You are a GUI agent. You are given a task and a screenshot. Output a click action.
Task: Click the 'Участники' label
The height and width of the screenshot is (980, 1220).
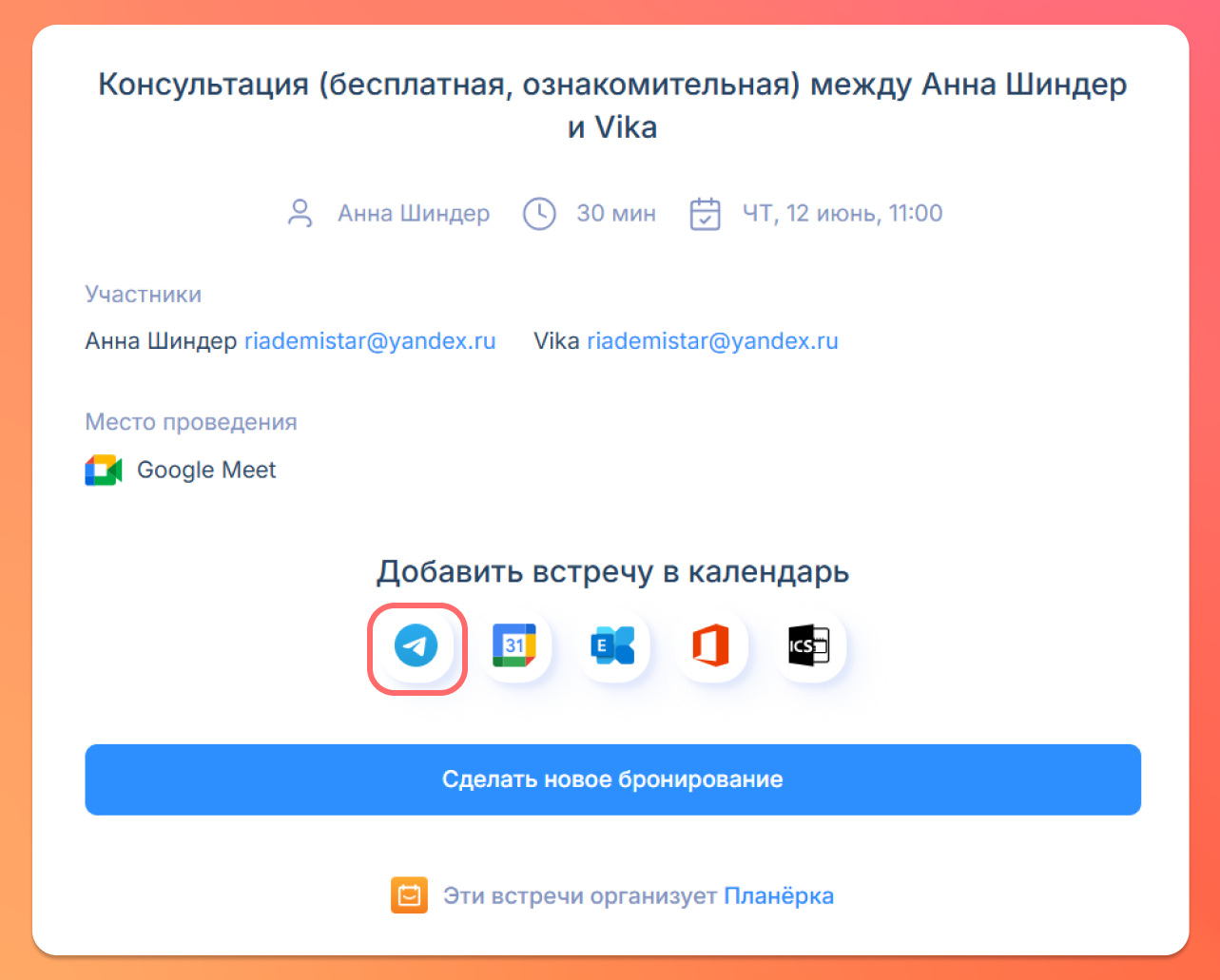click(x=144, y=295)
